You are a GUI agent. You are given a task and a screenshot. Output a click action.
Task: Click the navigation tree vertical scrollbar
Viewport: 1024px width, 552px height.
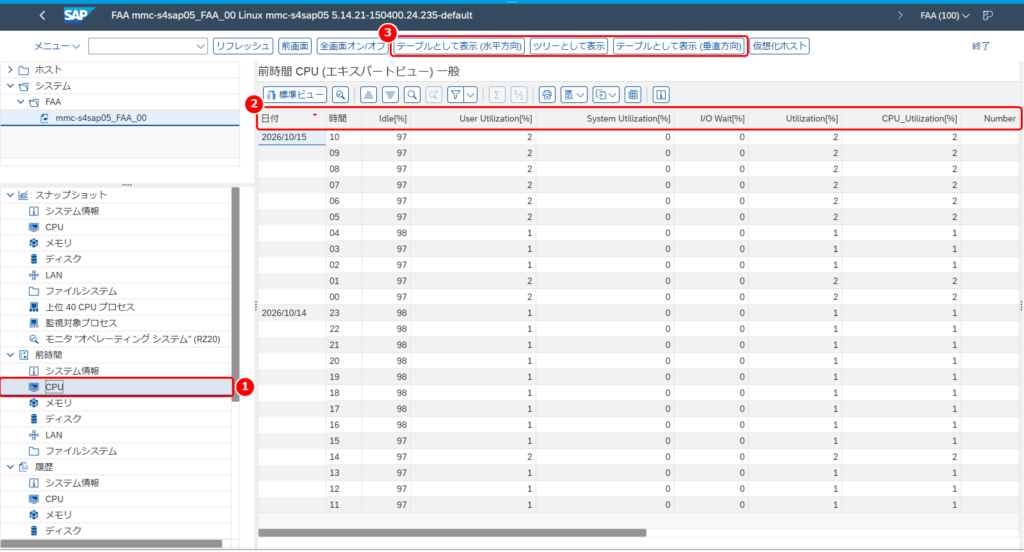pos(236,294)
